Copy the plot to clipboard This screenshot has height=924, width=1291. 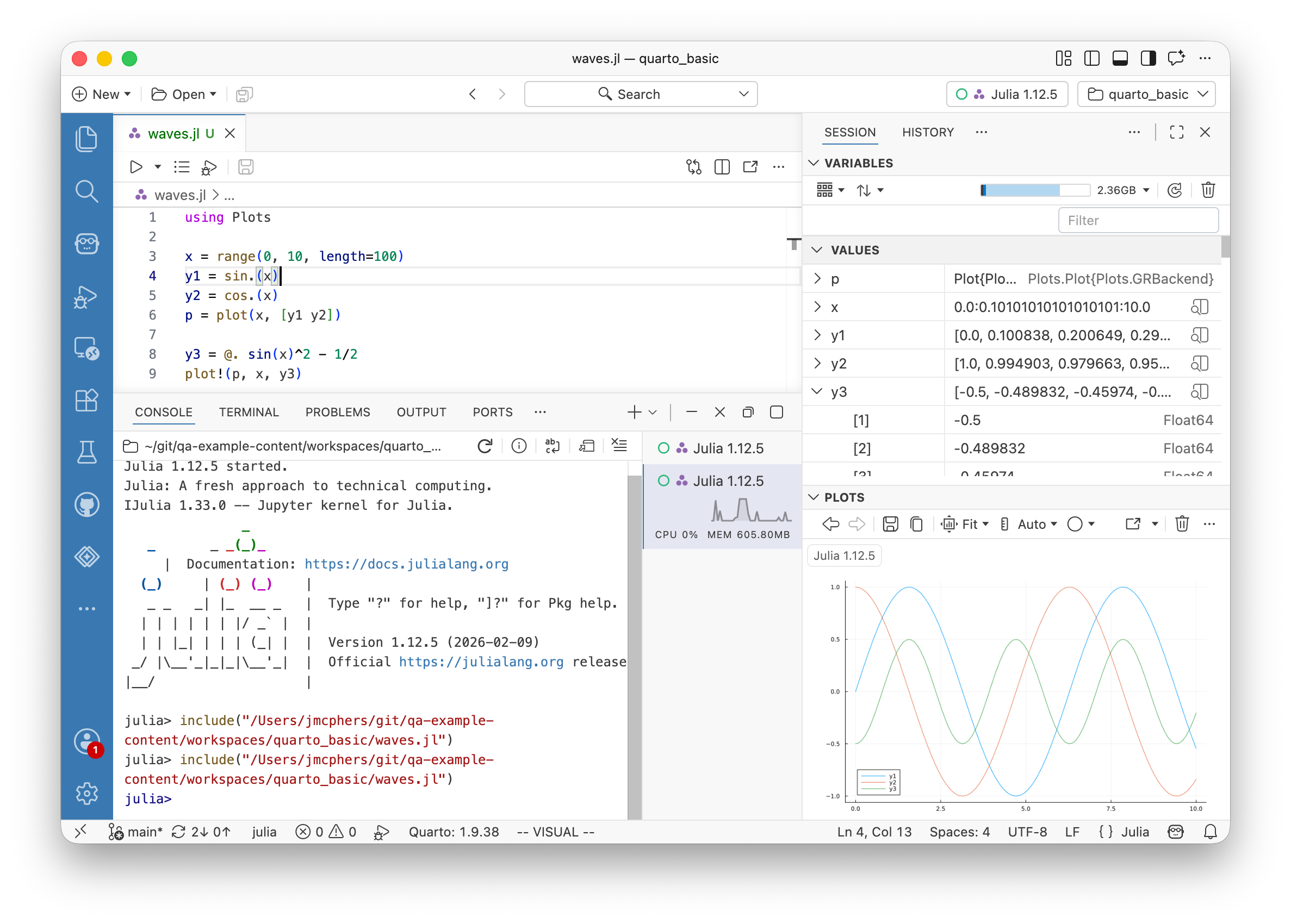pos(916,525)
